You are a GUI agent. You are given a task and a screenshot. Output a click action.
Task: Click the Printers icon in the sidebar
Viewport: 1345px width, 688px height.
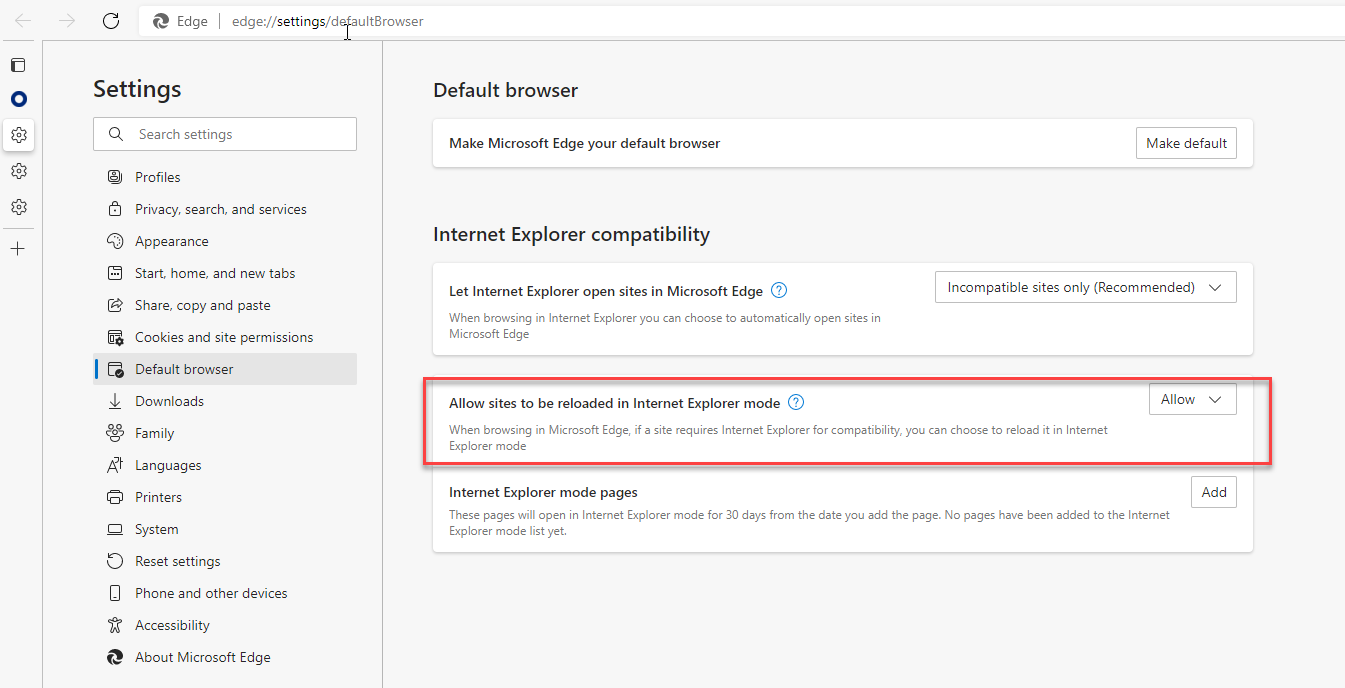pos(115,497)
